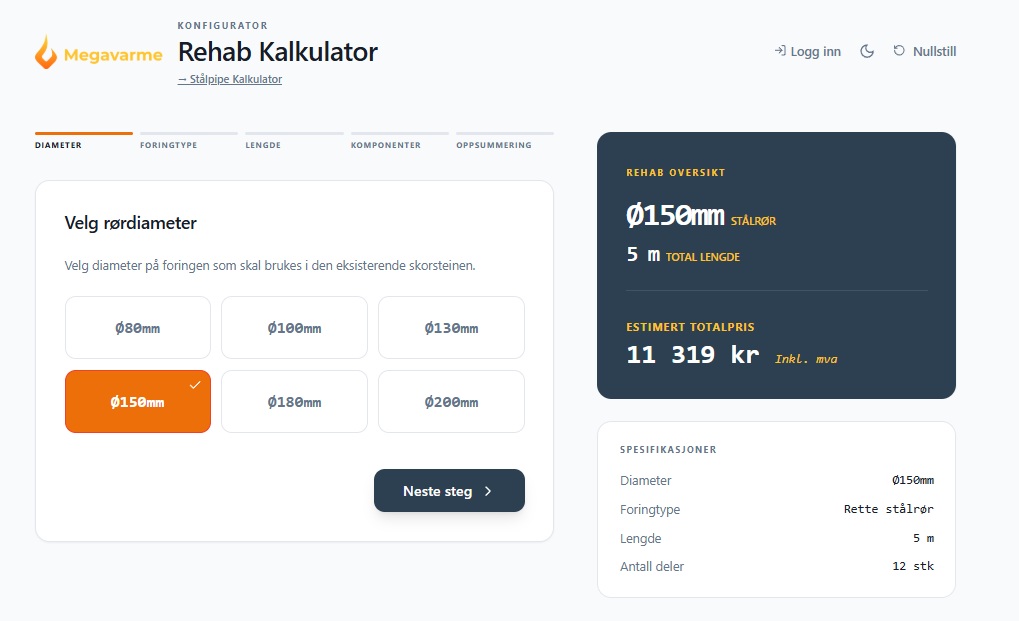This screenshot has height=621, width=1019.
Task: Pick the Ø200mm diameter tile
Action: (x=451, y=402)
